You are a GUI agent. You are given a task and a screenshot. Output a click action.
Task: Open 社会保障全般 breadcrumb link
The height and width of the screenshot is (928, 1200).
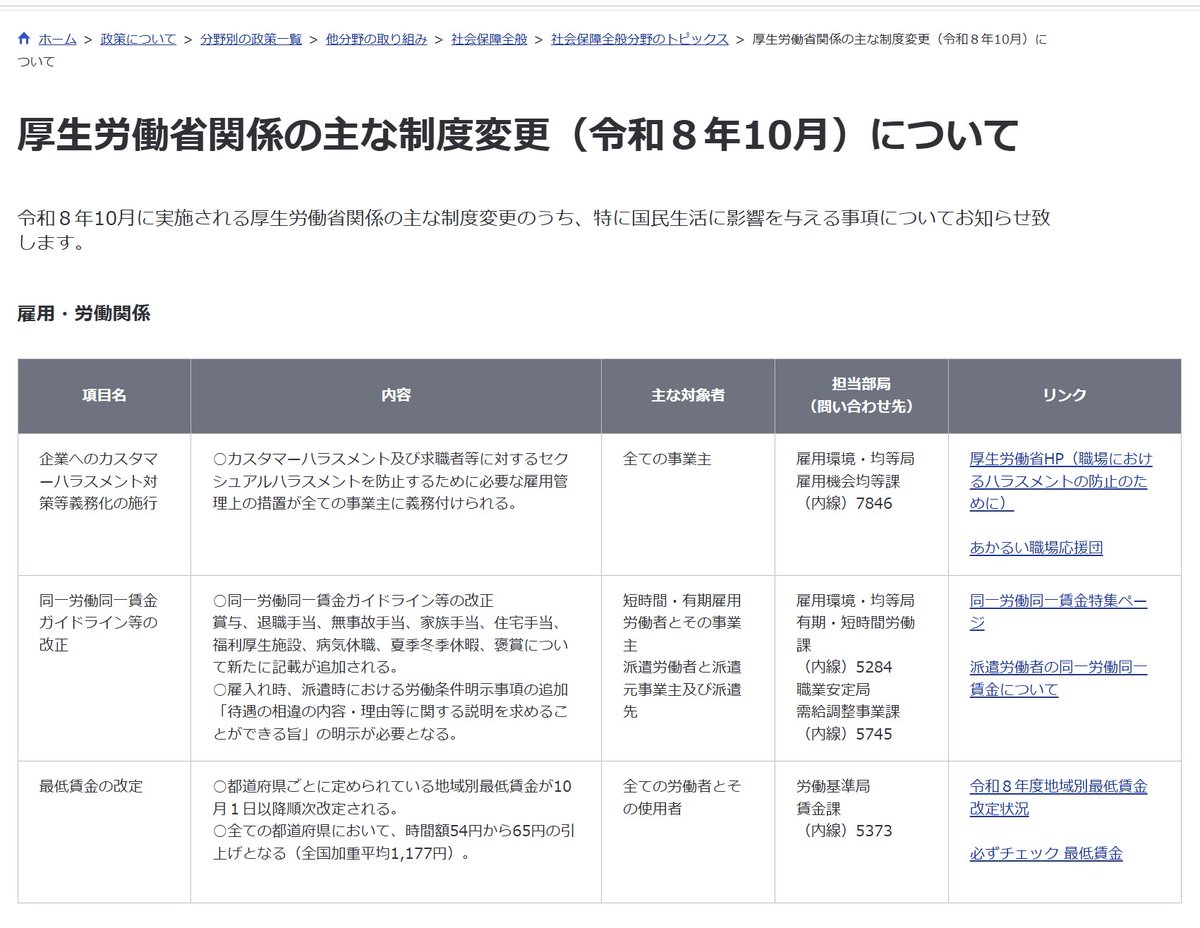(x=489, y=39)
